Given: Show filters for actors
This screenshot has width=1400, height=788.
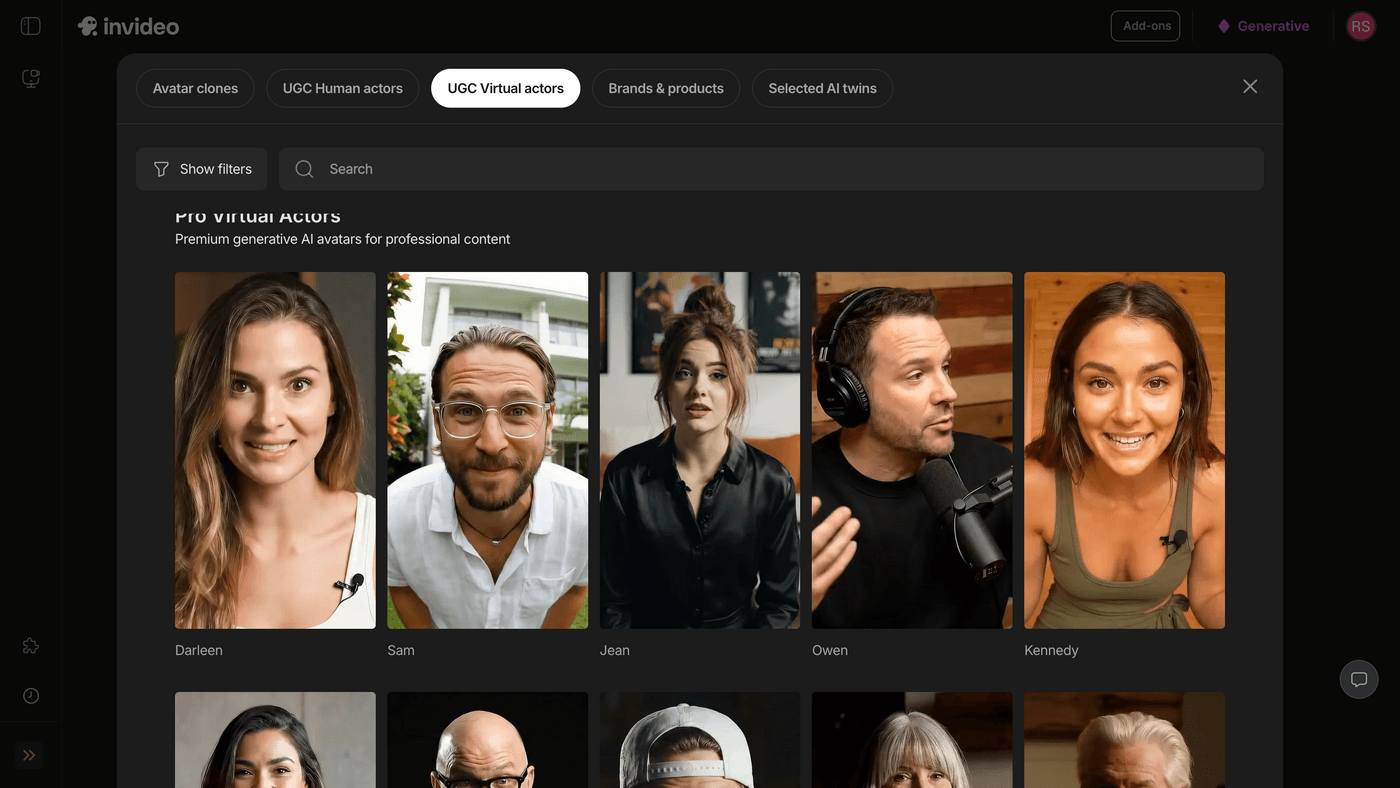Looking at the screenshot, I should [x=202, y=169].
